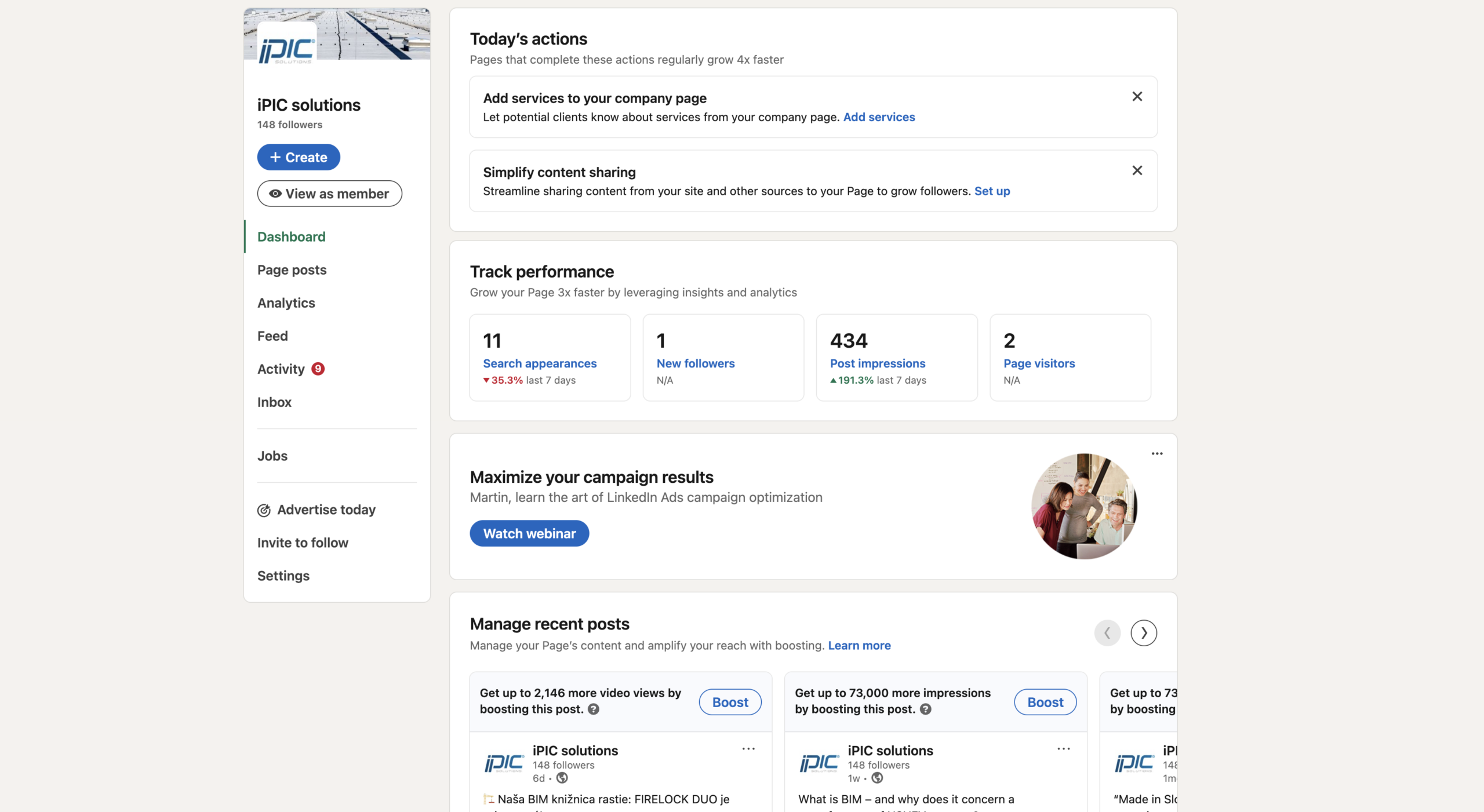Open iPIC solutions name on the 6d post

pos(575,751)
